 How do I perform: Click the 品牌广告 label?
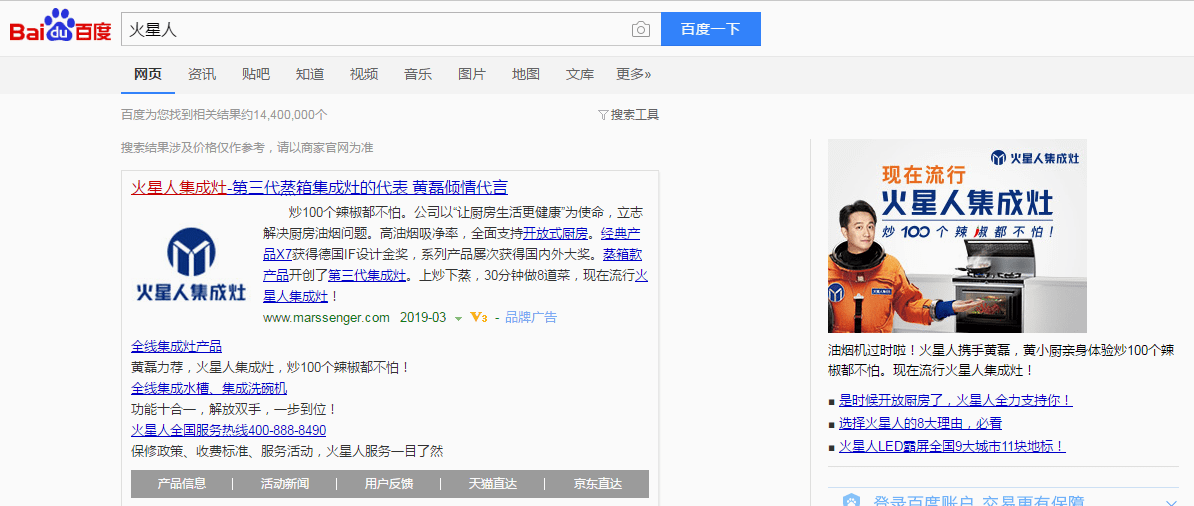tap(531, 317)
